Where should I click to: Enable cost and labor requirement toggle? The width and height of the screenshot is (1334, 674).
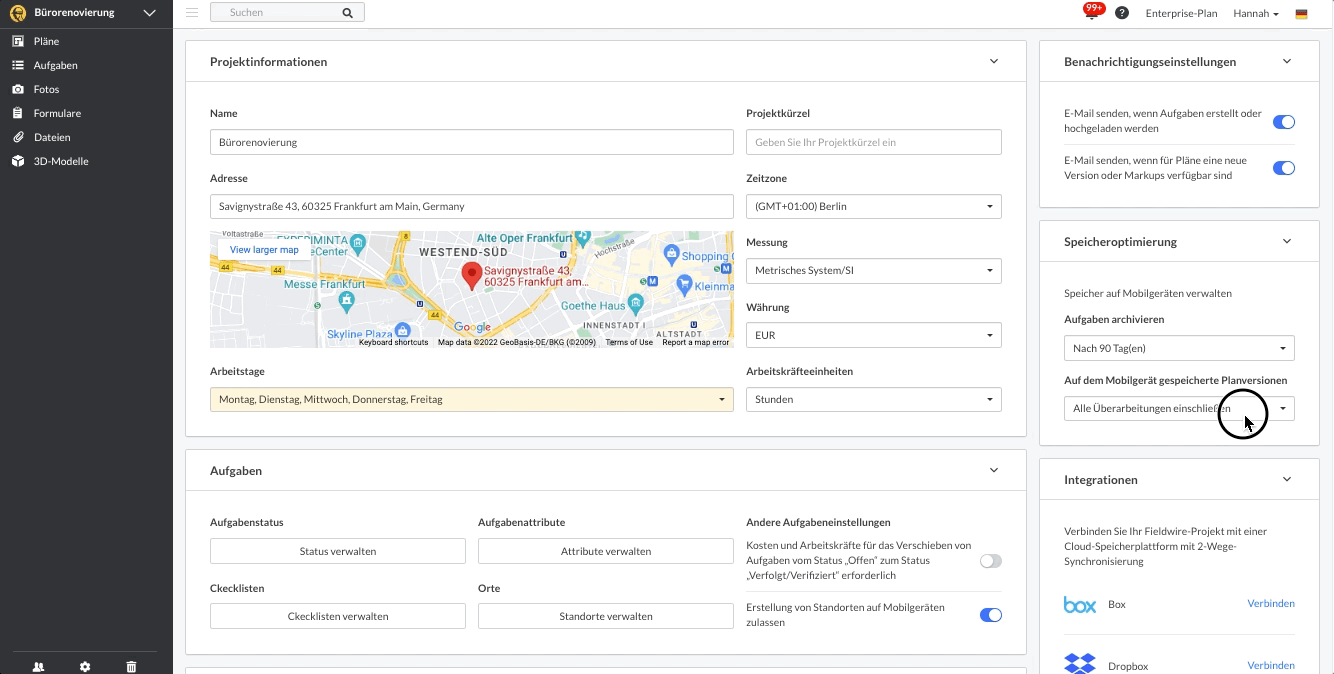[990, 561]
